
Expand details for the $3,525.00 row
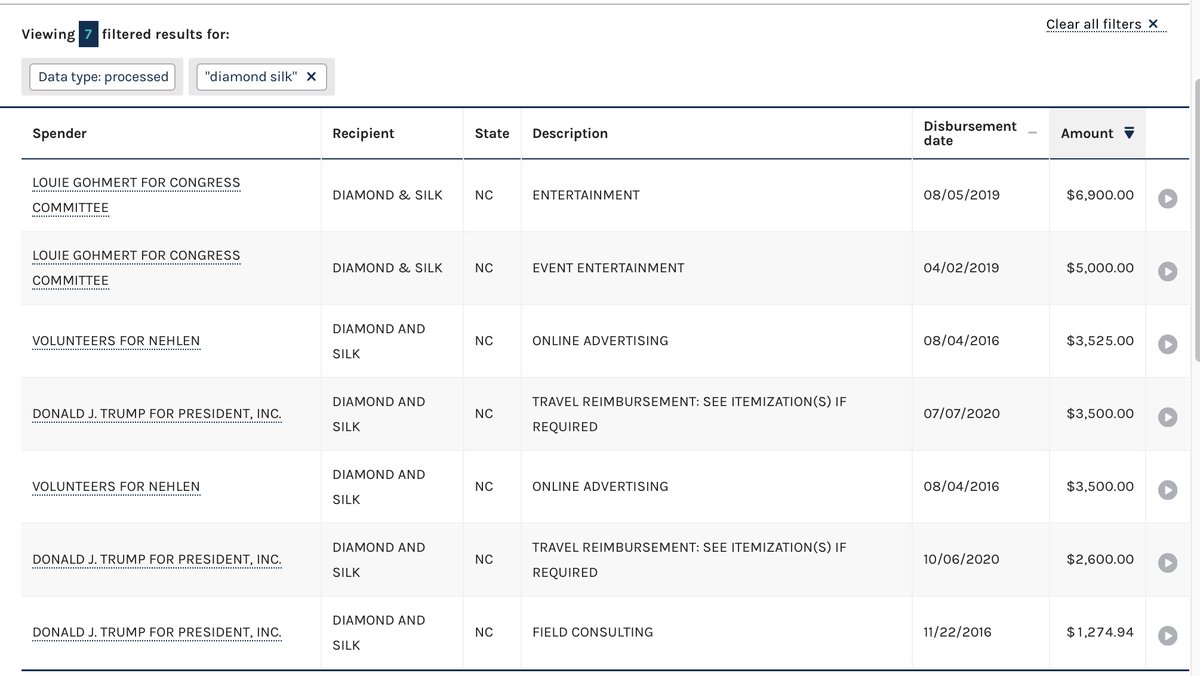[1167, 344]
